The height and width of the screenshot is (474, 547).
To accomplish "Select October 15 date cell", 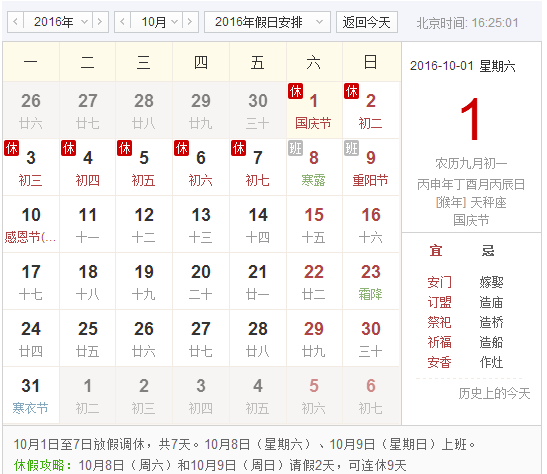I will click(314, 224).
